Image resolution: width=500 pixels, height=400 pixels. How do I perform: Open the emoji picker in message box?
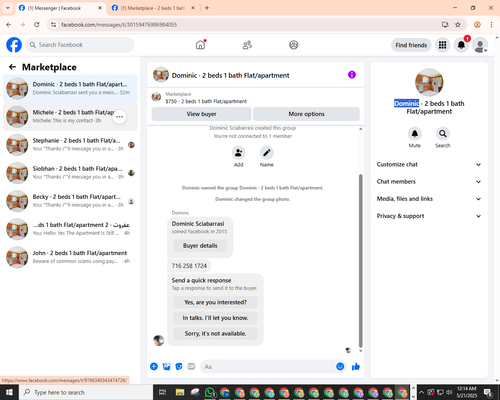tap(340, 367)
